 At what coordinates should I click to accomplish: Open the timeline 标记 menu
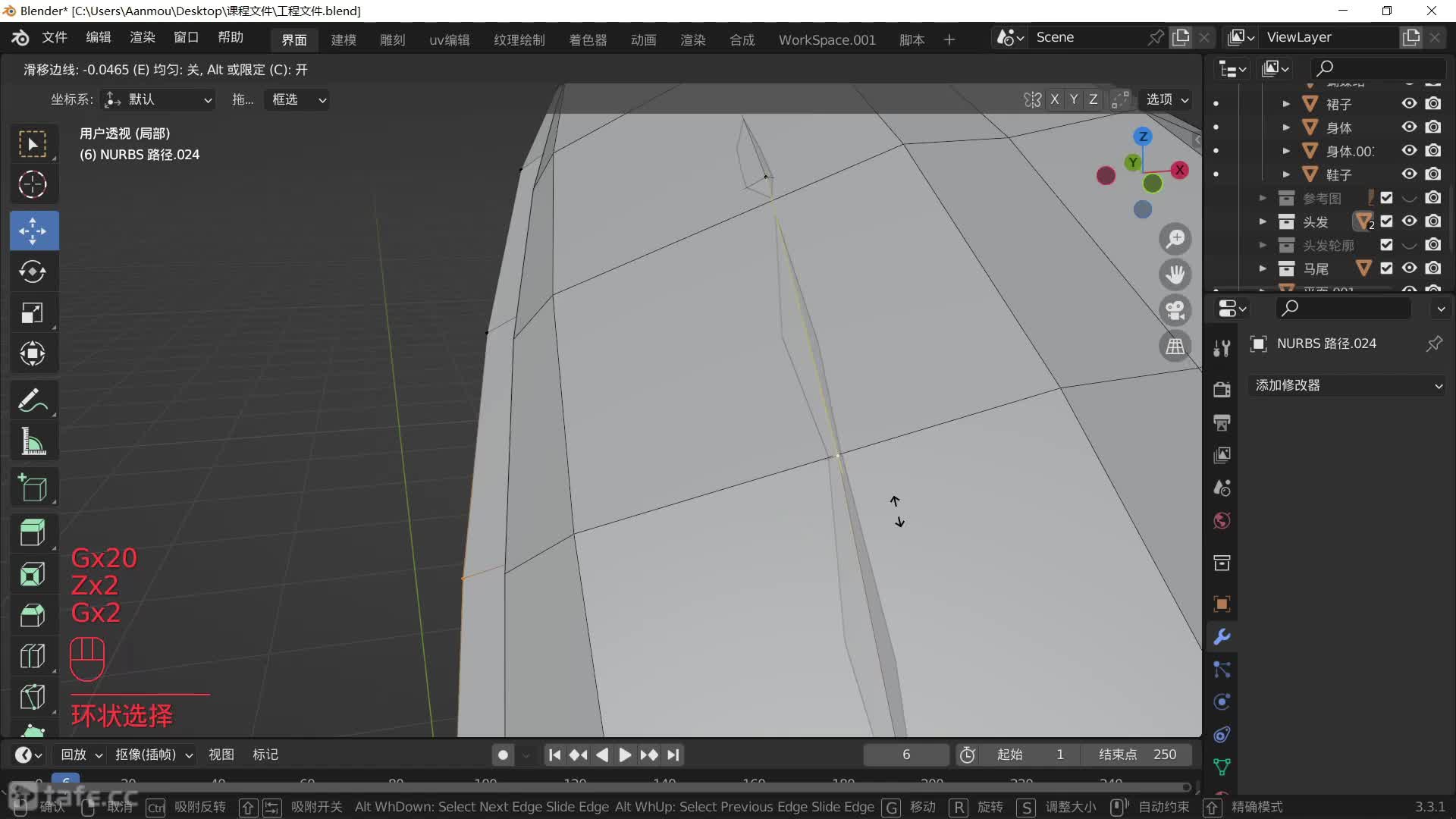point(265,755)
